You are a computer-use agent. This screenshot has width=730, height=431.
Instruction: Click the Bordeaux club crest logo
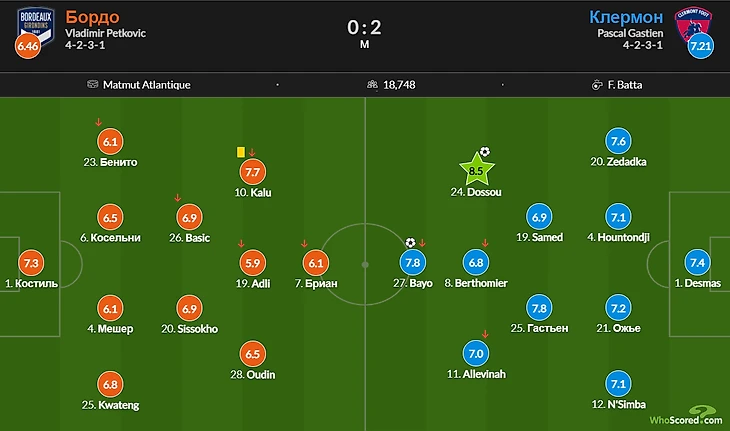pyautogui.click(x=32, y=26)
